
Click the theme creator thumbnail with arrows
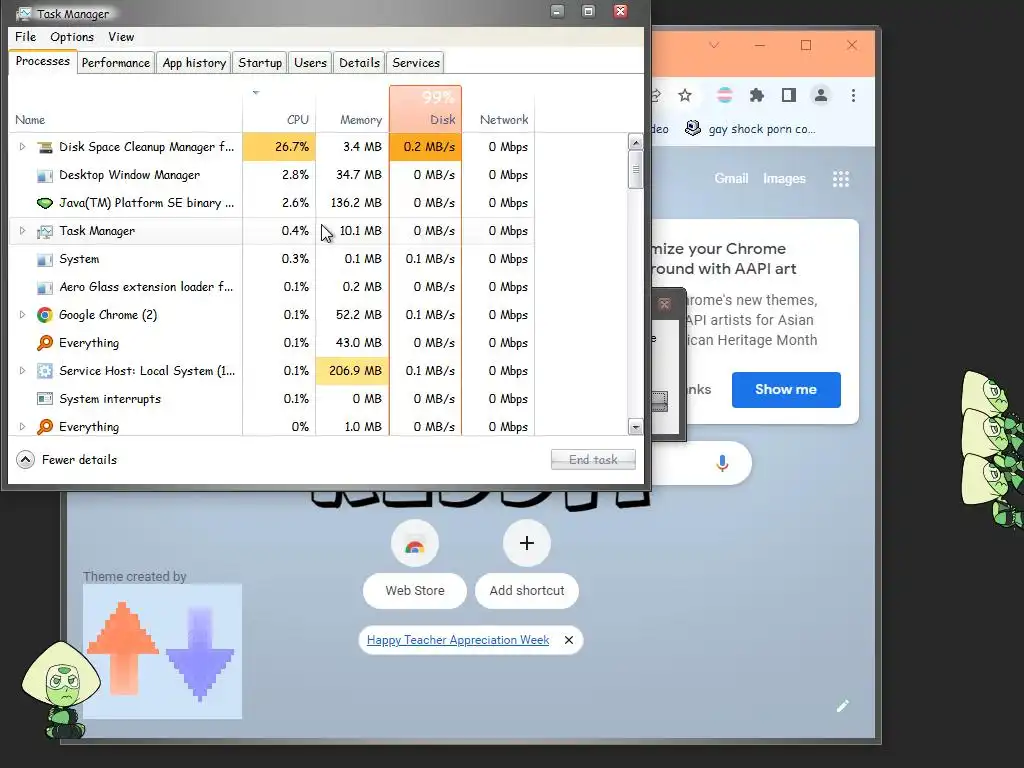(x=162, y=651)
